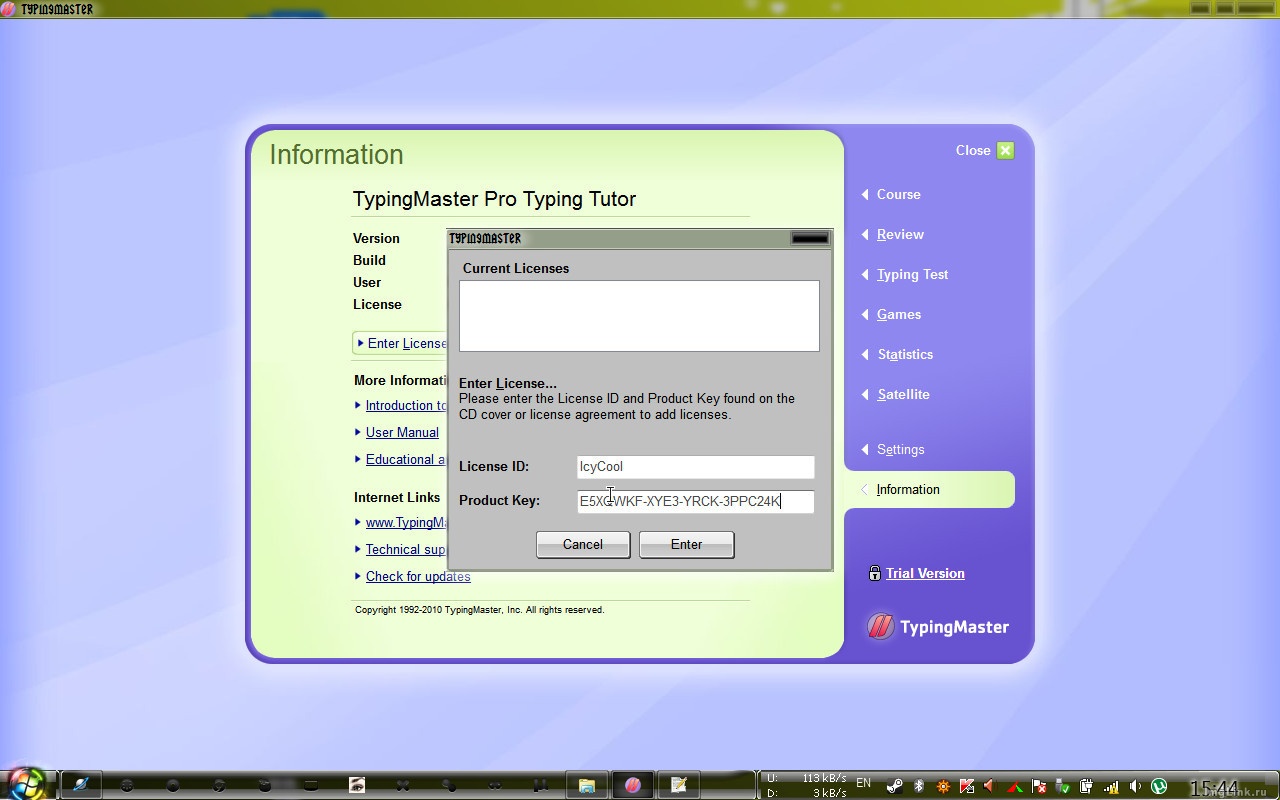Open the File Explorer folder taskbar icon
The image size is (1280, 800).
[x=587, y=785]
